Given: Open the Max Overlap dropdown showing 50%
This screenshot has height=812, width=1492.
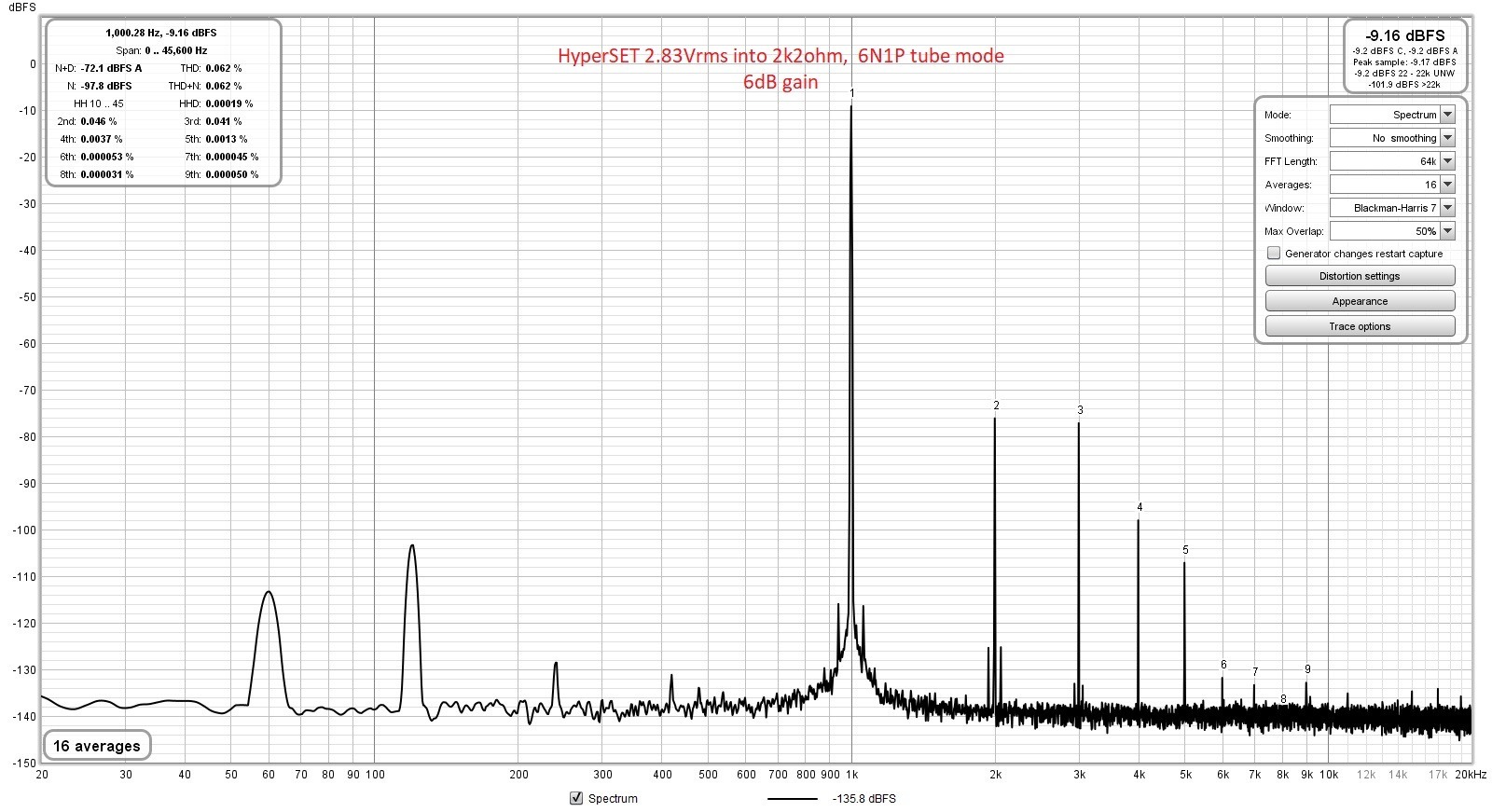Looking at the screenshot, I should coord(1392,231).
